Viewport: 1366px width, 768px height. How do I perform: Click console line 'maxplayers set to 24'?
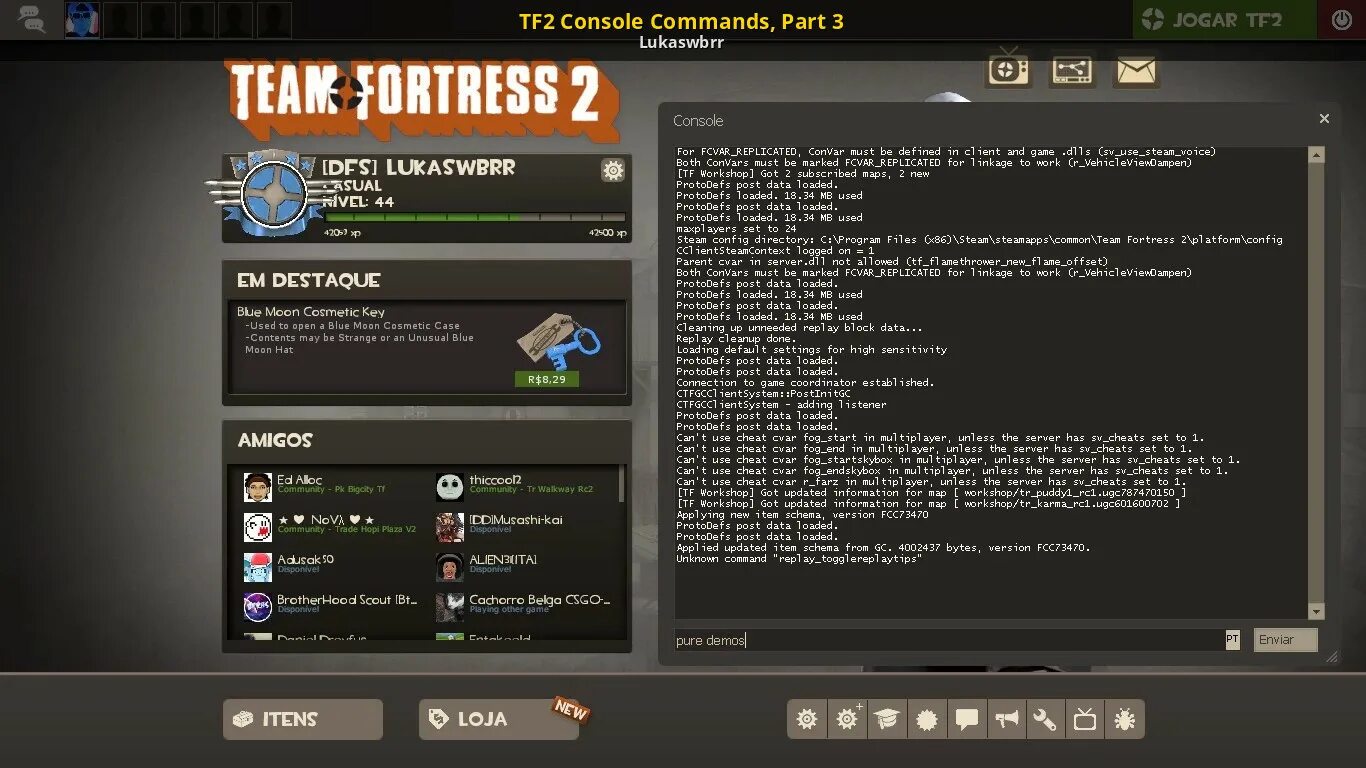736,229
